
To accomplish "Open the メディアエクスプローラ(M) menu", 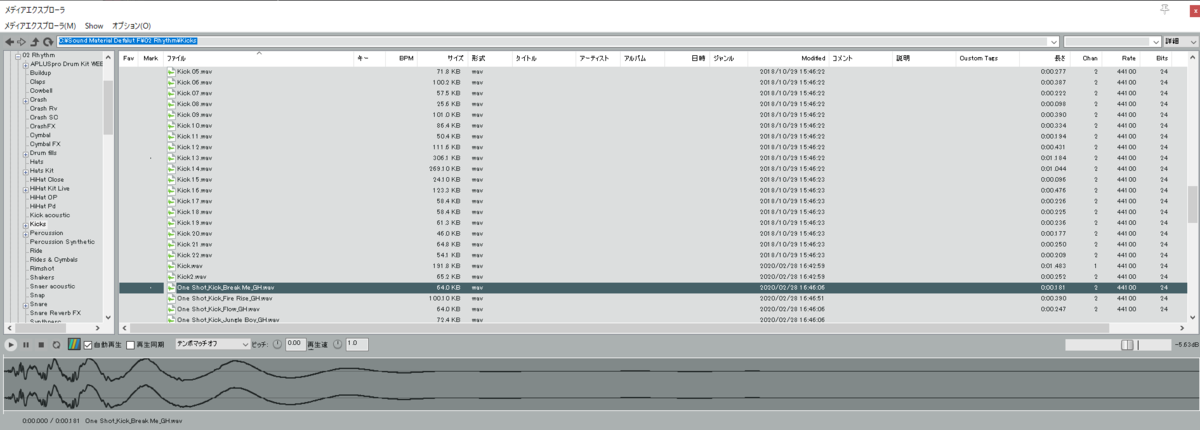I will (40, 25).
